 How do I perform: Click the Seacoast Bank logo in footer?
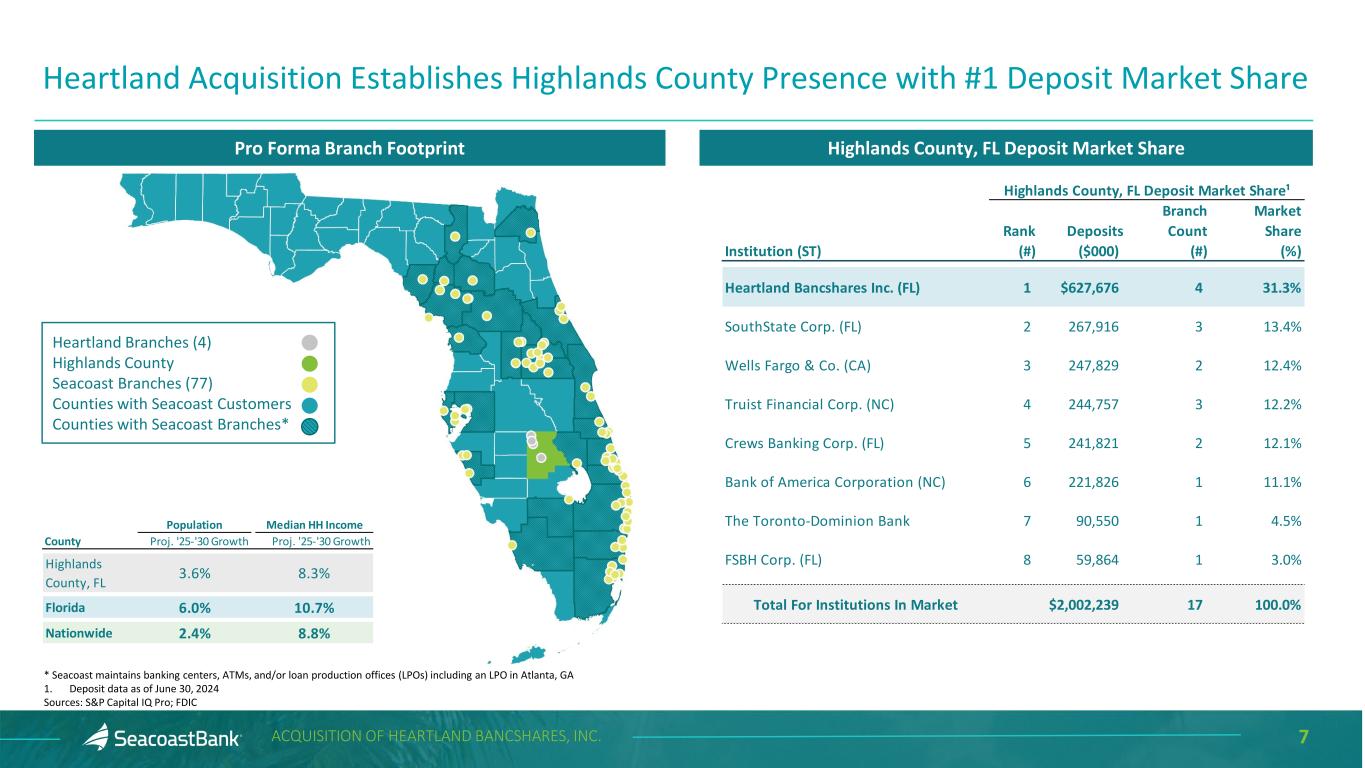click(162, 738)
